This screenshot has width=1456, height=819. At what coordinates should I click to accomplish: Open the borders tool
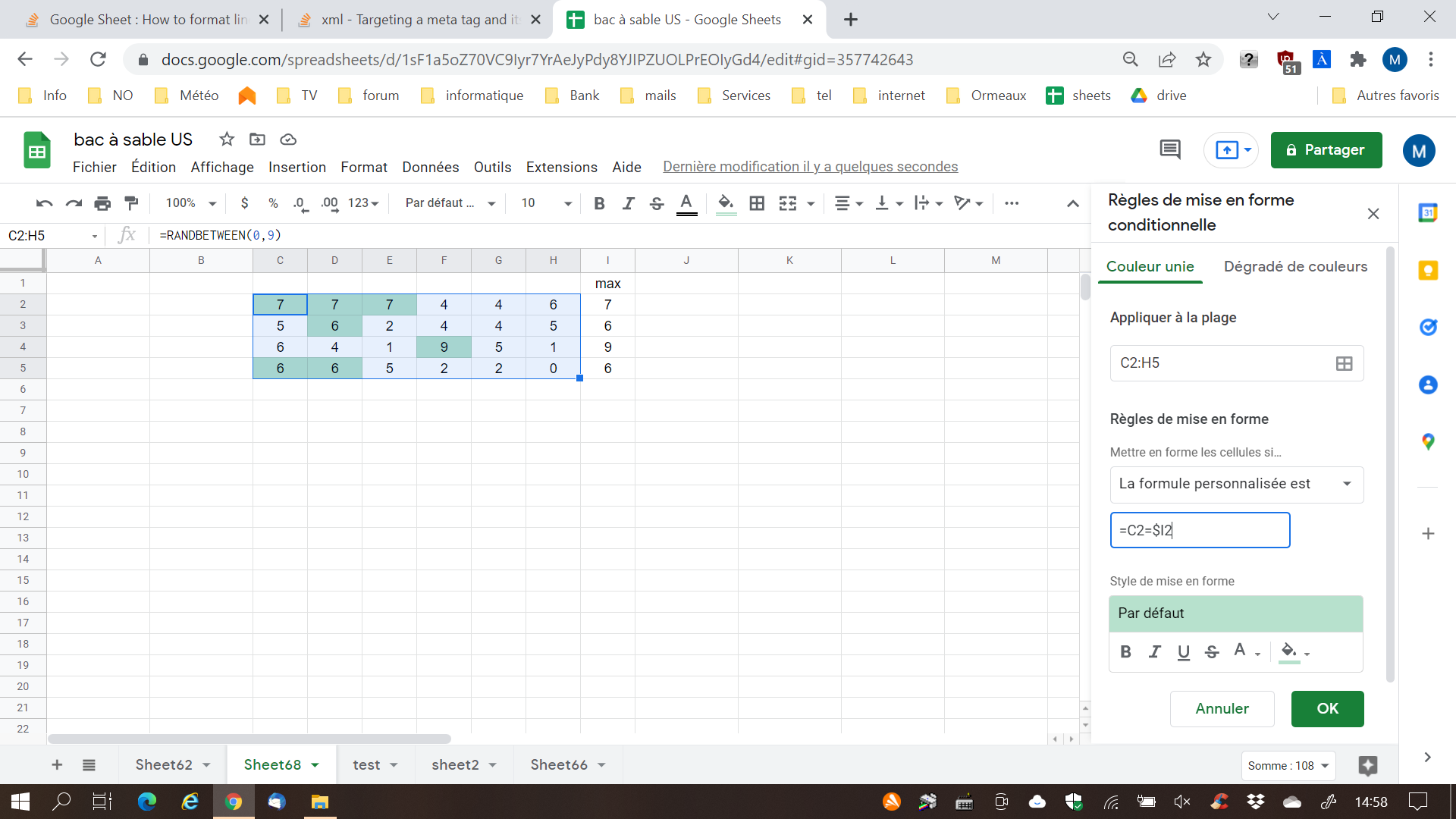tap(757, 203)
